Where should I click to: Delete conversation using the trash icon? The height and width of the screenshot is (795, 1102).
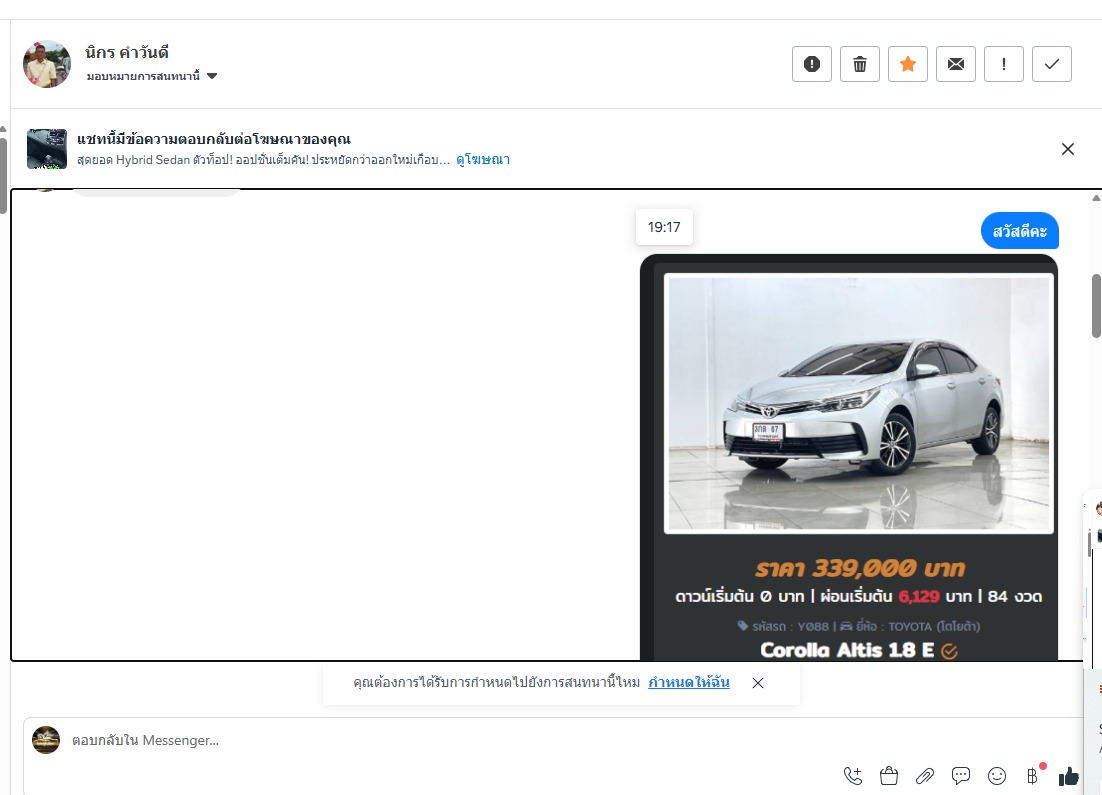point(860,64)
